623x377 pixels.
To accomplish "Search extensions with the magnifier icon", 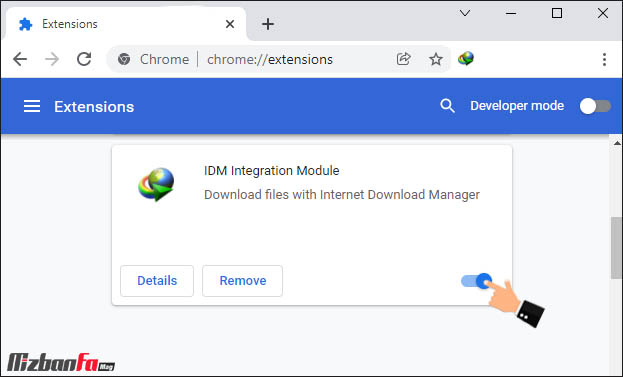I will click(447, 106).
